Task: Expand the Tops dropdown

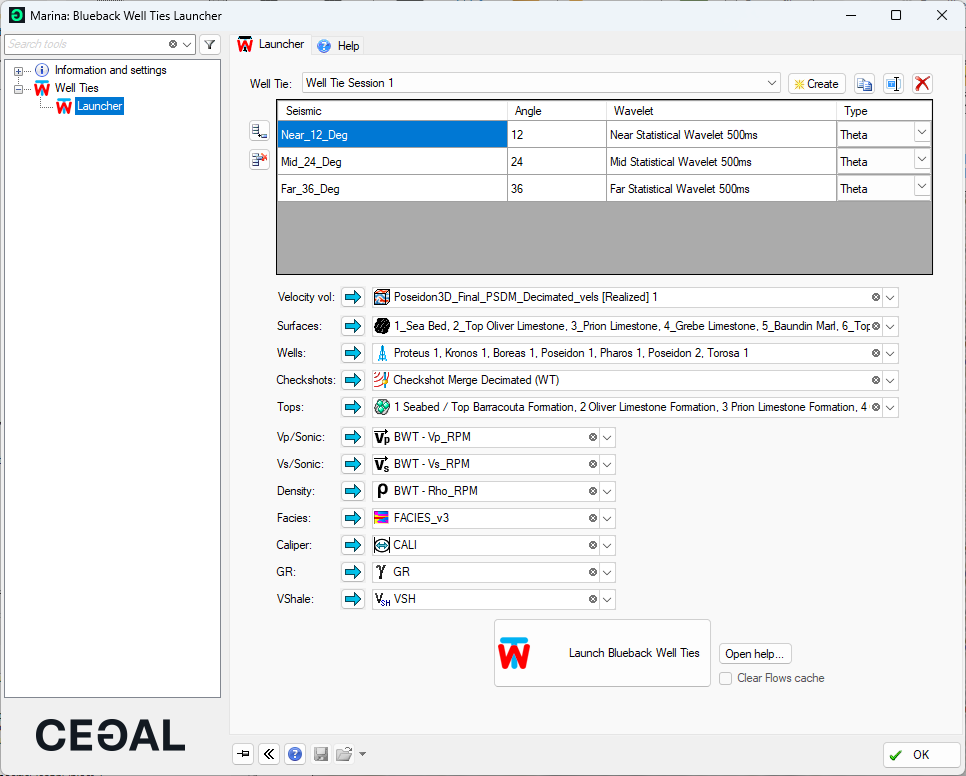Action: pyautogui.click(x=890, y=407)
